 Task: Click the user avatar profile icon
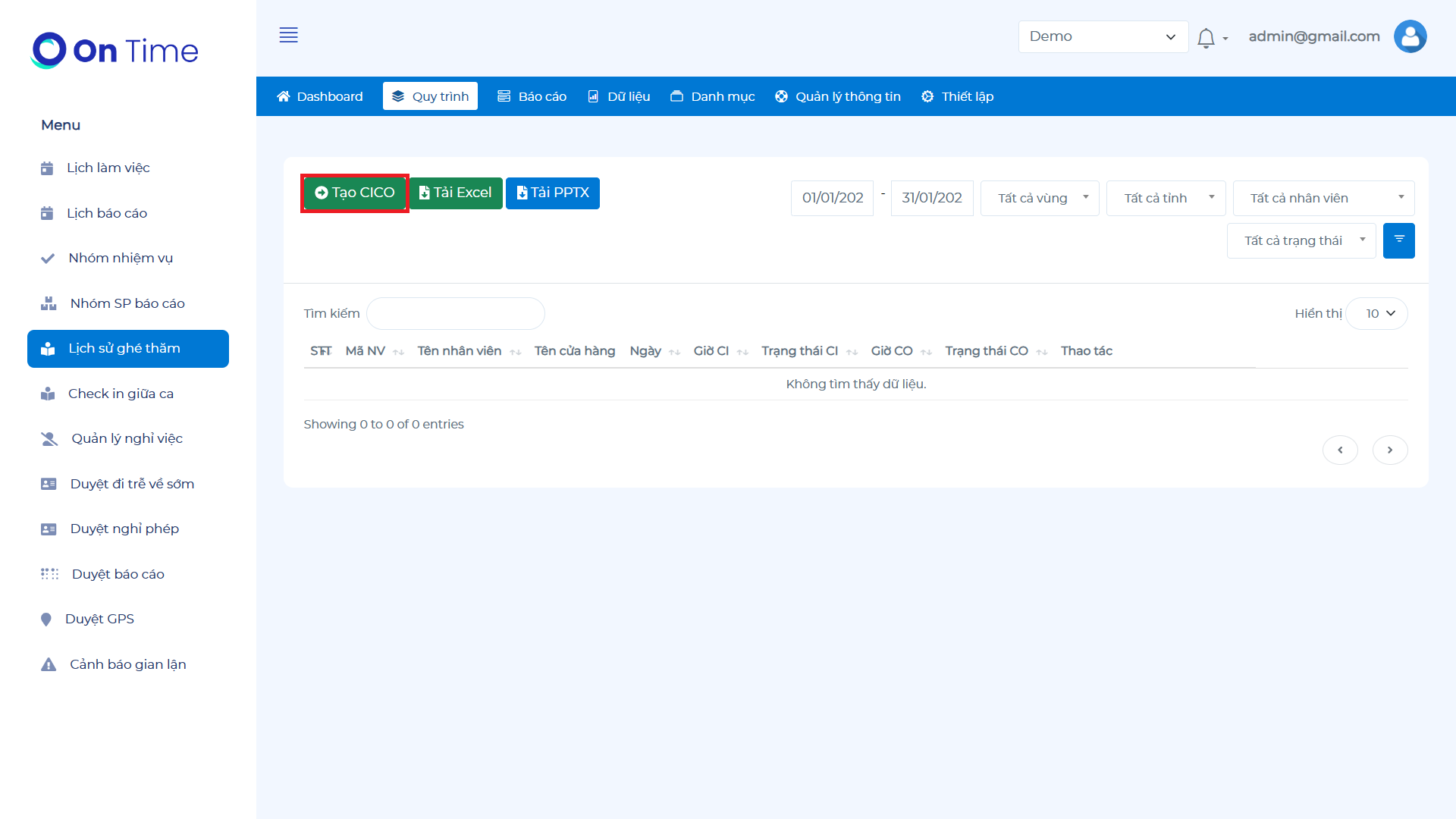point(1410,36)
